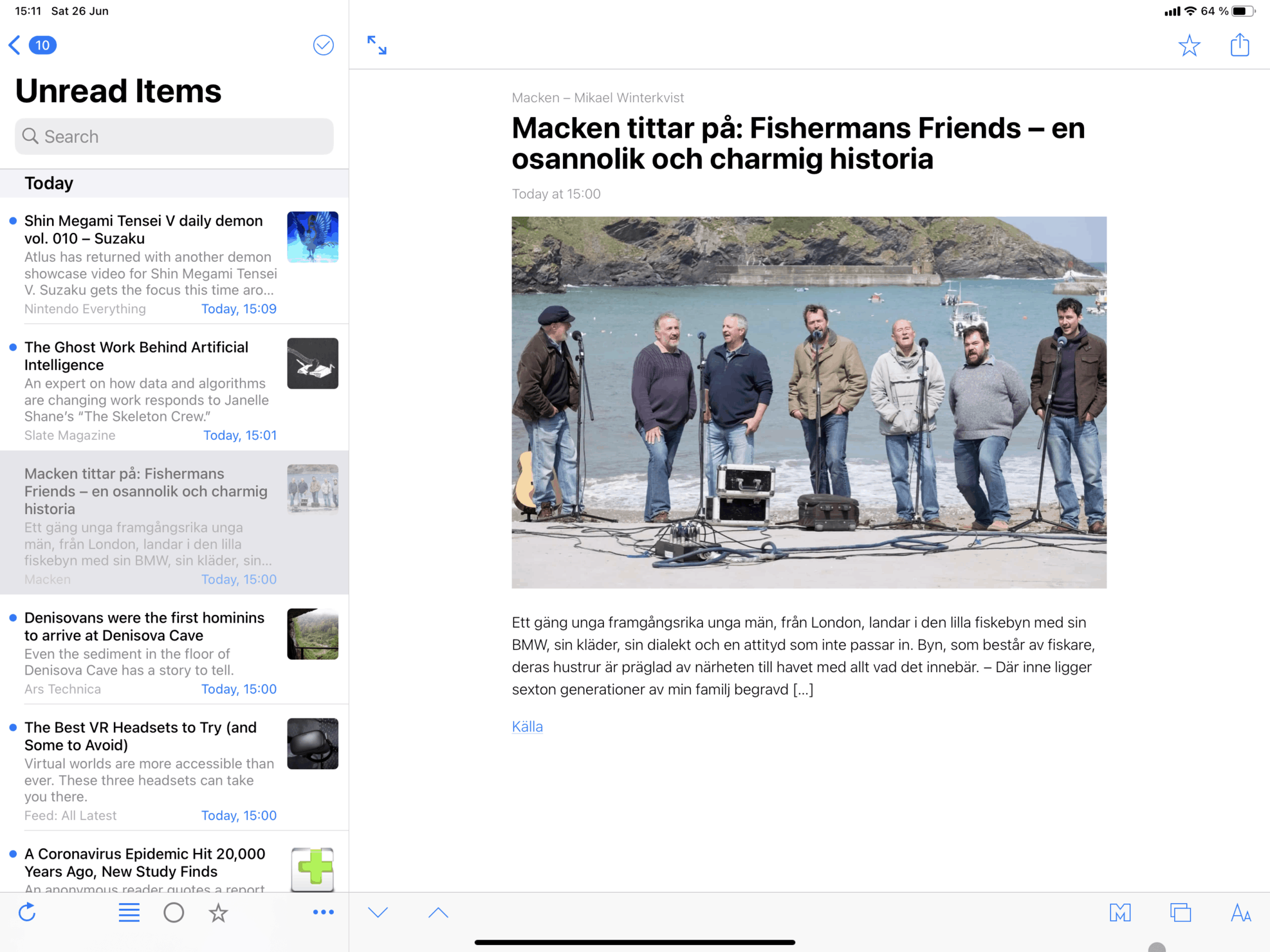This screenshot has height=952, width=1270.
Task: Go to next article with down chevron
Action: 378,912
